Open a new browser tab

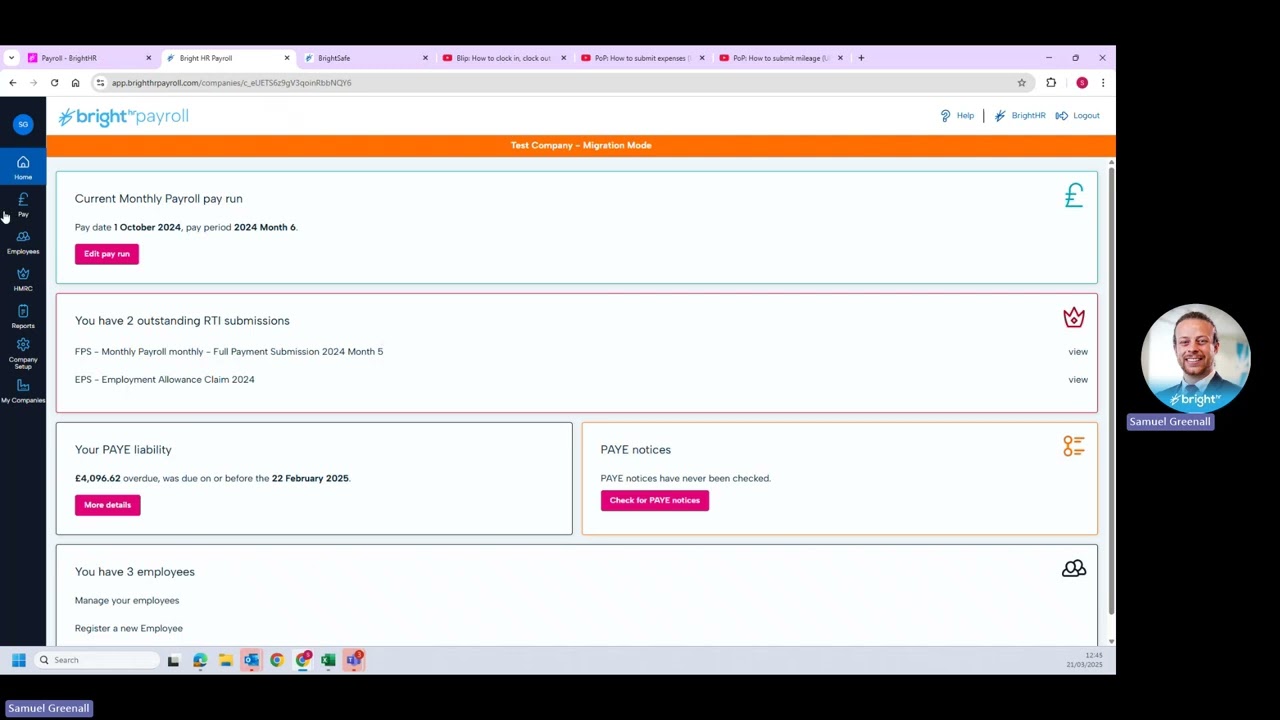[861, 58]
